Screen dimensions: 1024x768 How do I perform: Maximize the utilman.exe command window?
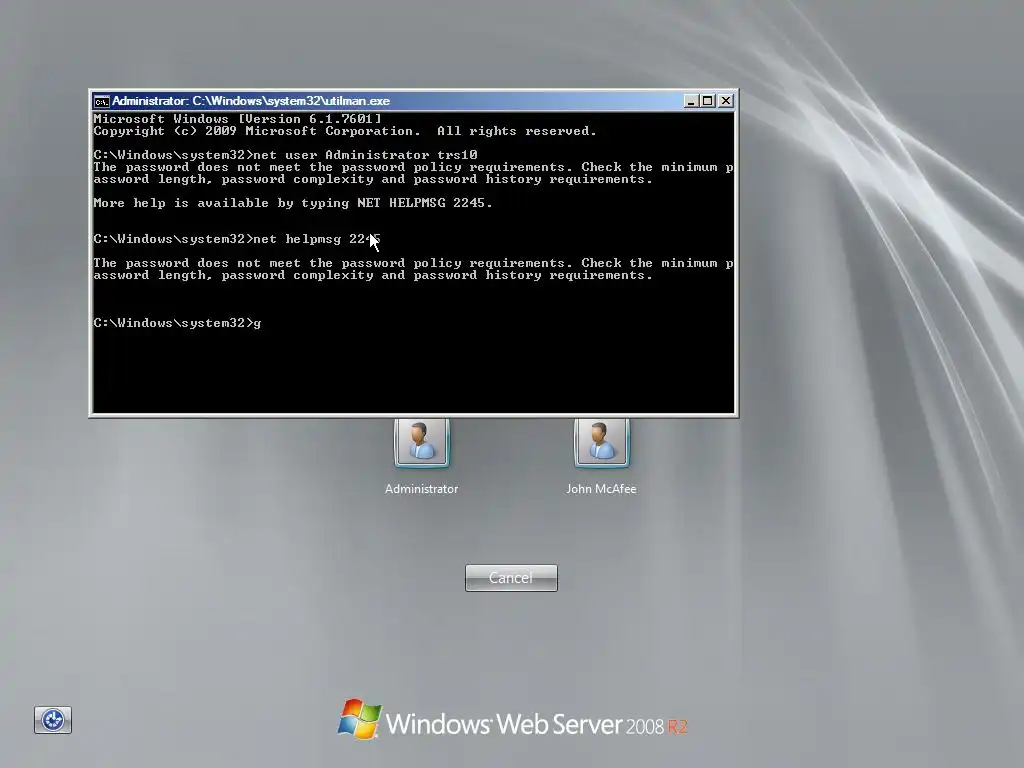[708, 101]
